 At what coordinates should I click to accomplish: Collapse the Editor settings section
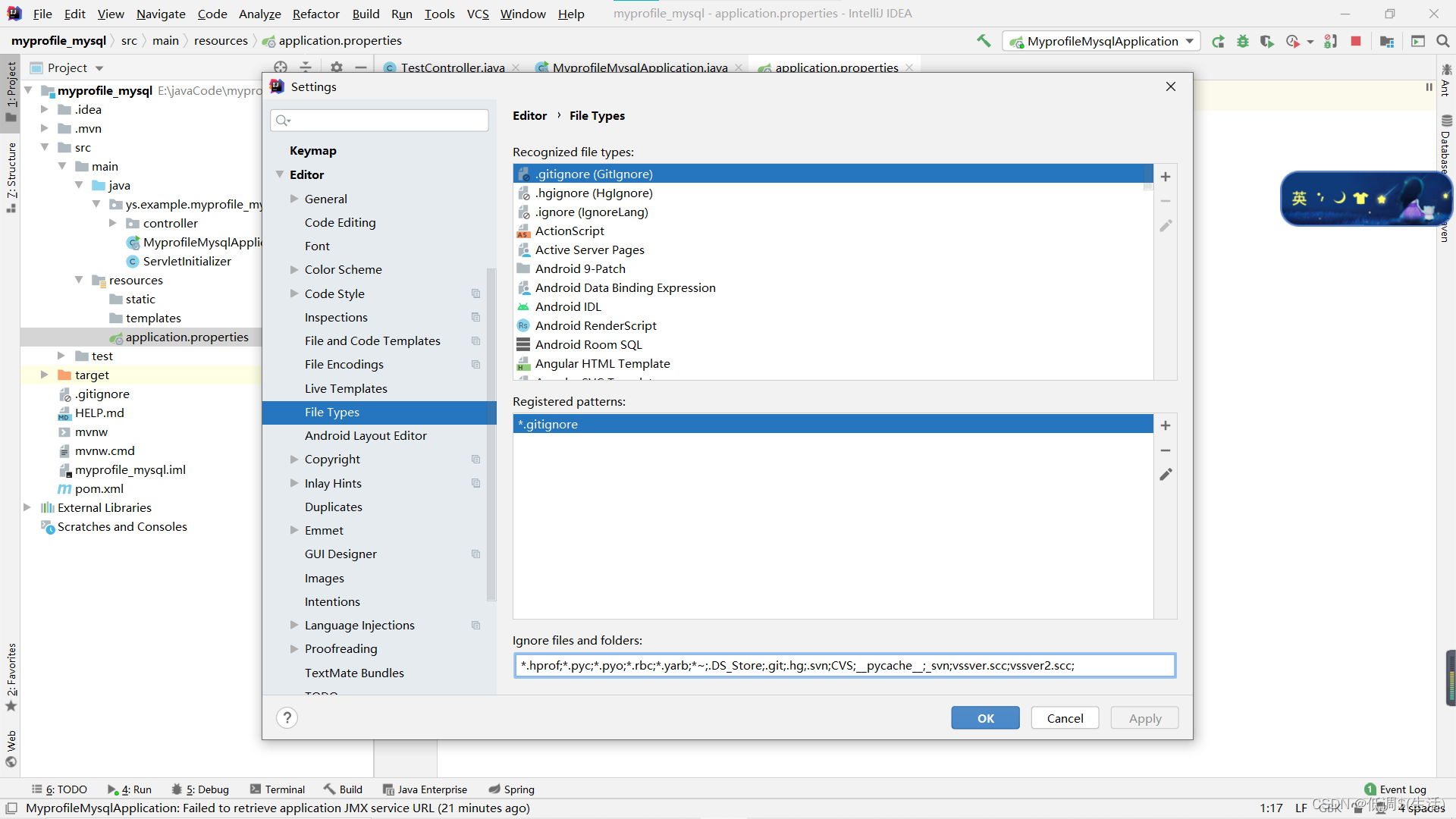coord(280,174)
